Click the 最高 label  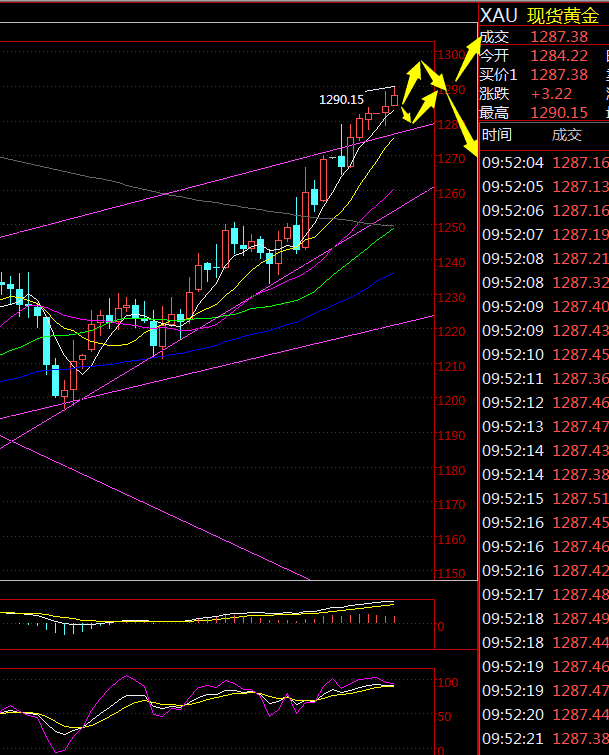(494, 113)
